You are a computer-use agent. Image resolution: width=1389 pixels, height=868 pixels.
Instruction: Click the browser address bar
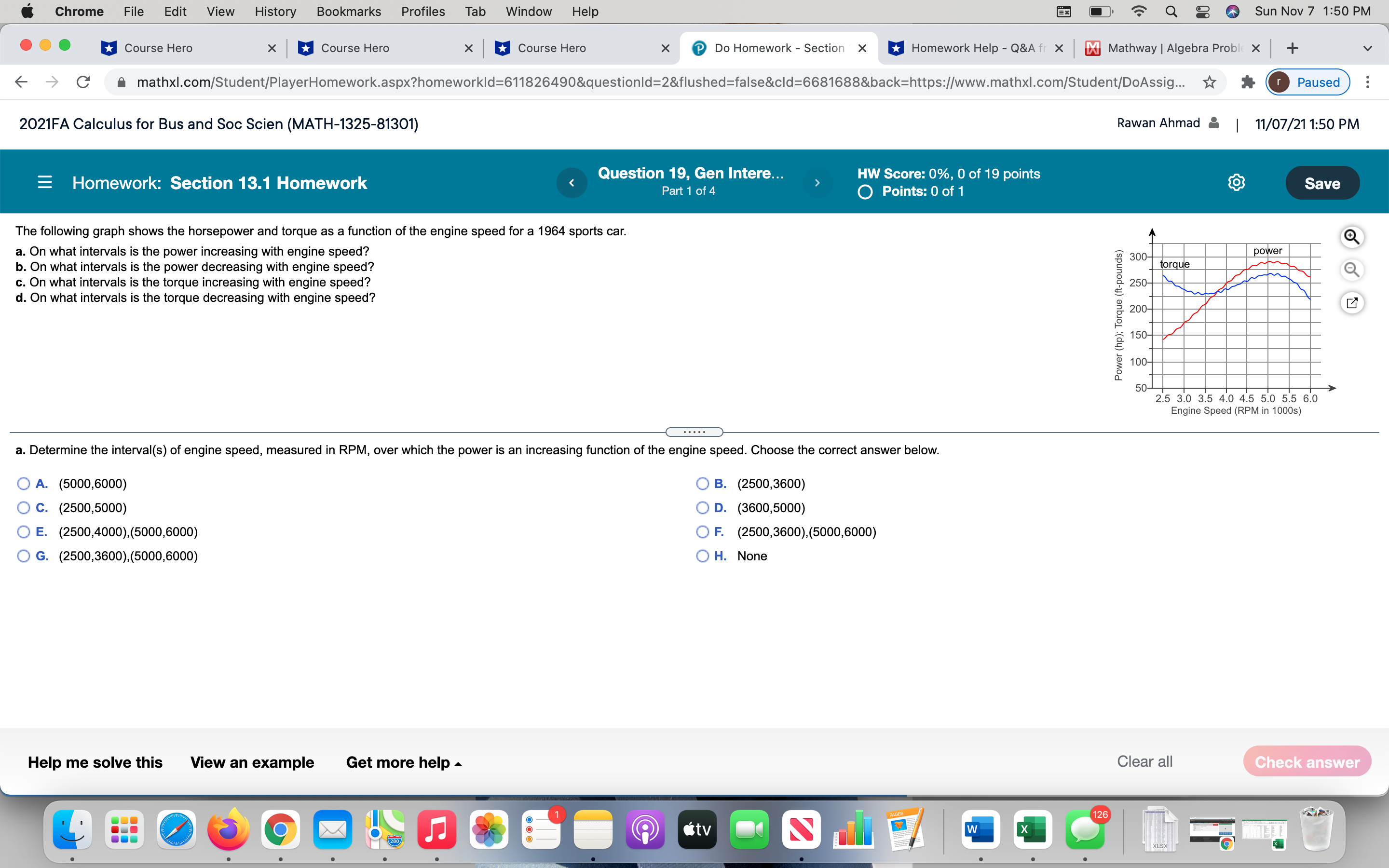631,82
